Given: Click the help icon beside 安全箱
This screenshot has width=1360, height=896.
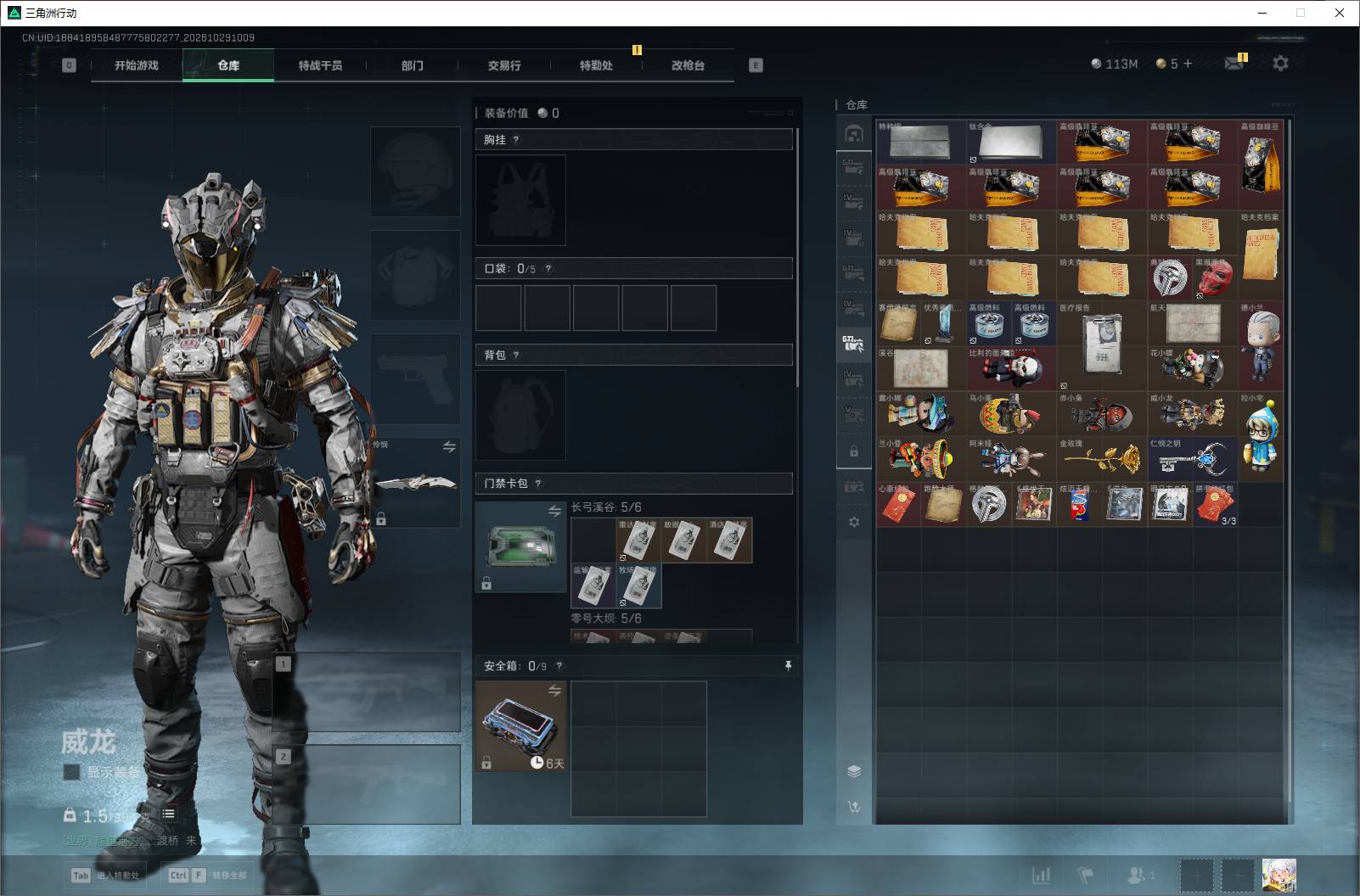Looking at the screenshot, I should (x=559, y=666).
